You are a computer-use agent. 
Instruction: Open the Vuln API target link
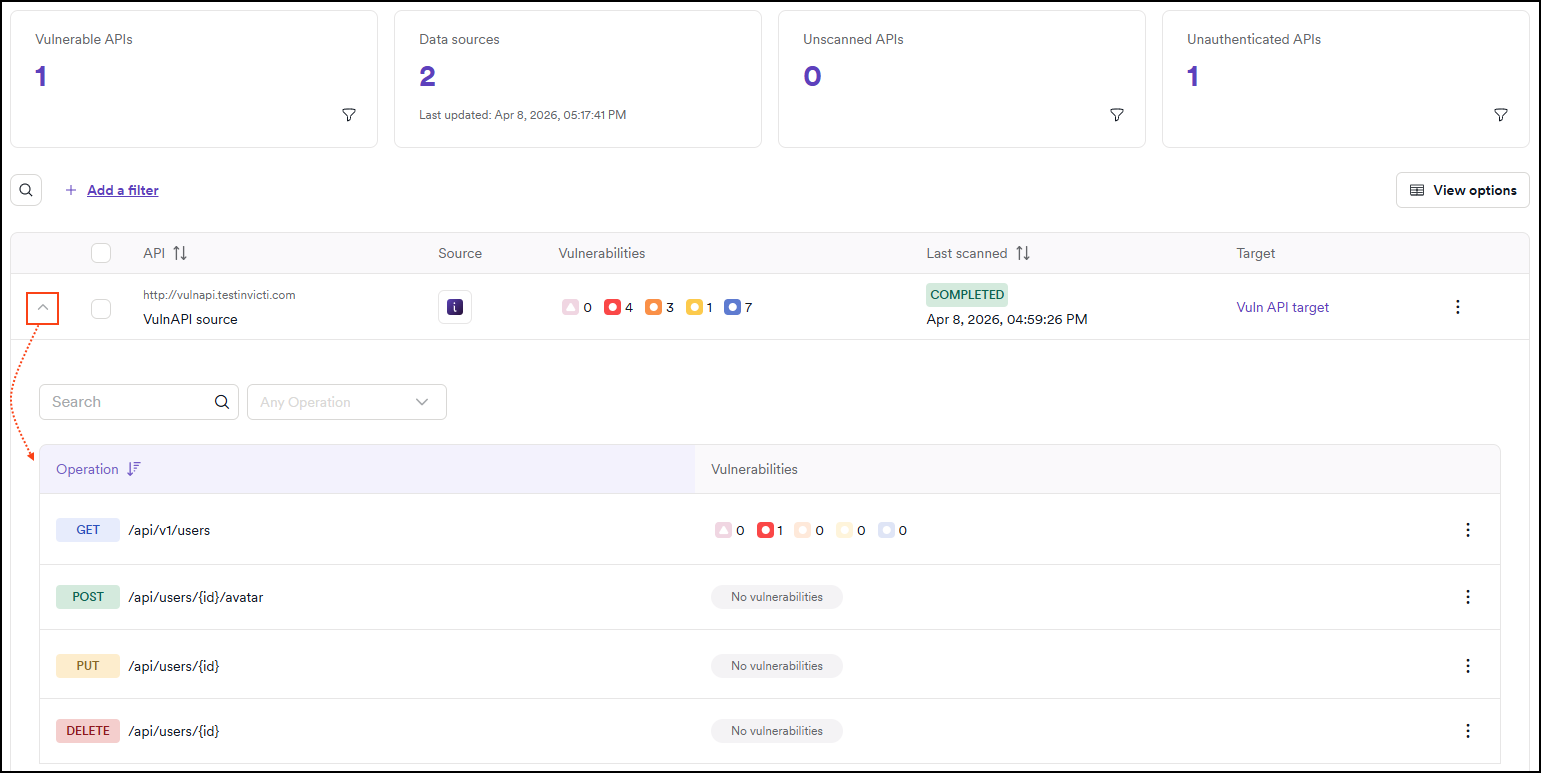1282,307
